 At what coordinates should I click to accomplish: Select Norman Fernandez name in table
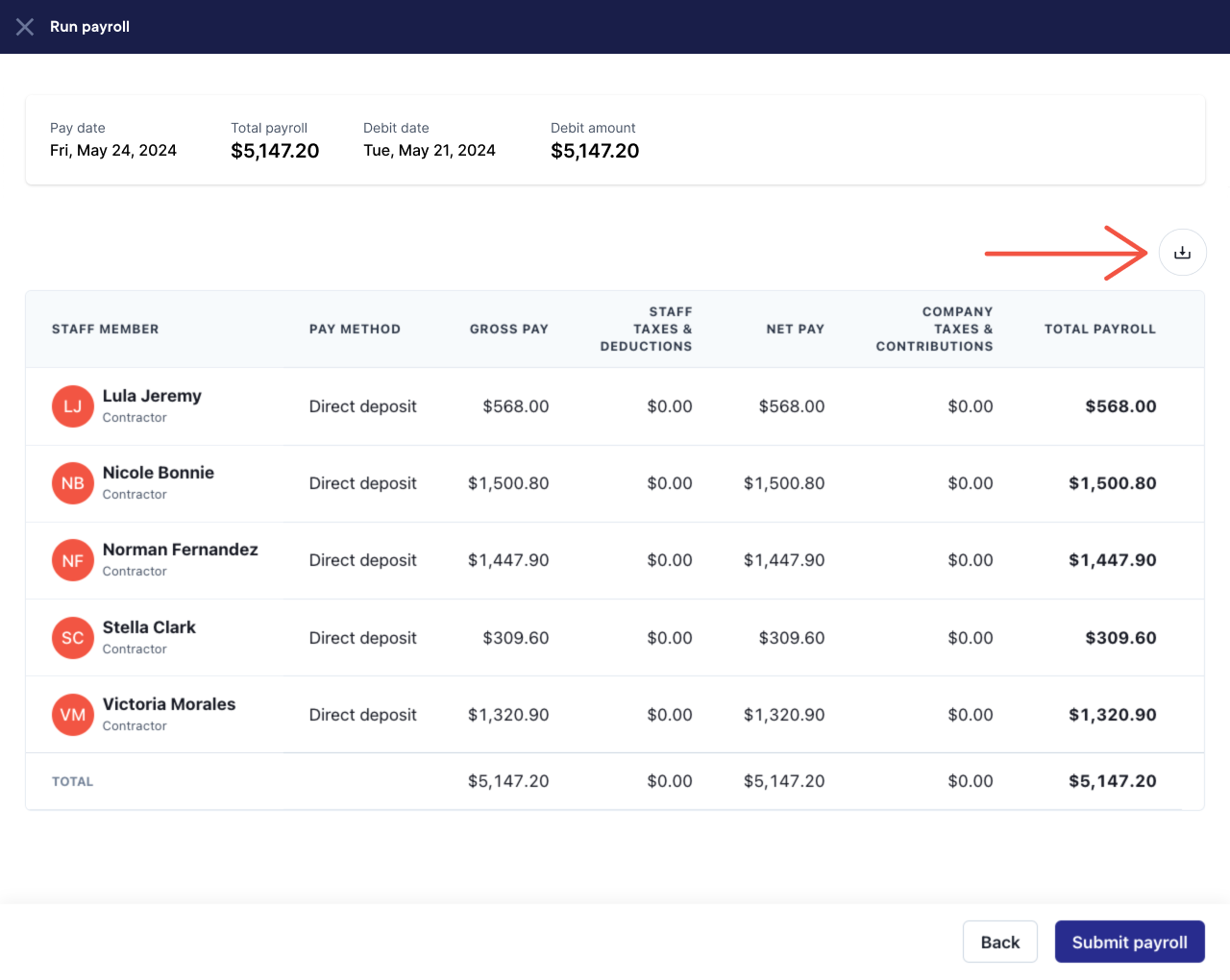click(x=180, y=550)
